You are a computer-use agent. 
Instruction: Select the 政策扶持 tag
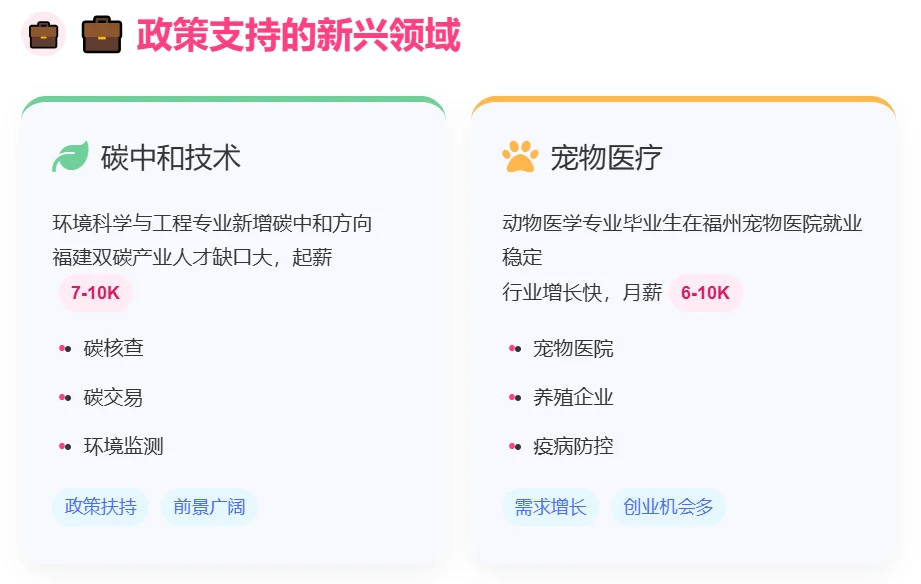click(100, 506)
